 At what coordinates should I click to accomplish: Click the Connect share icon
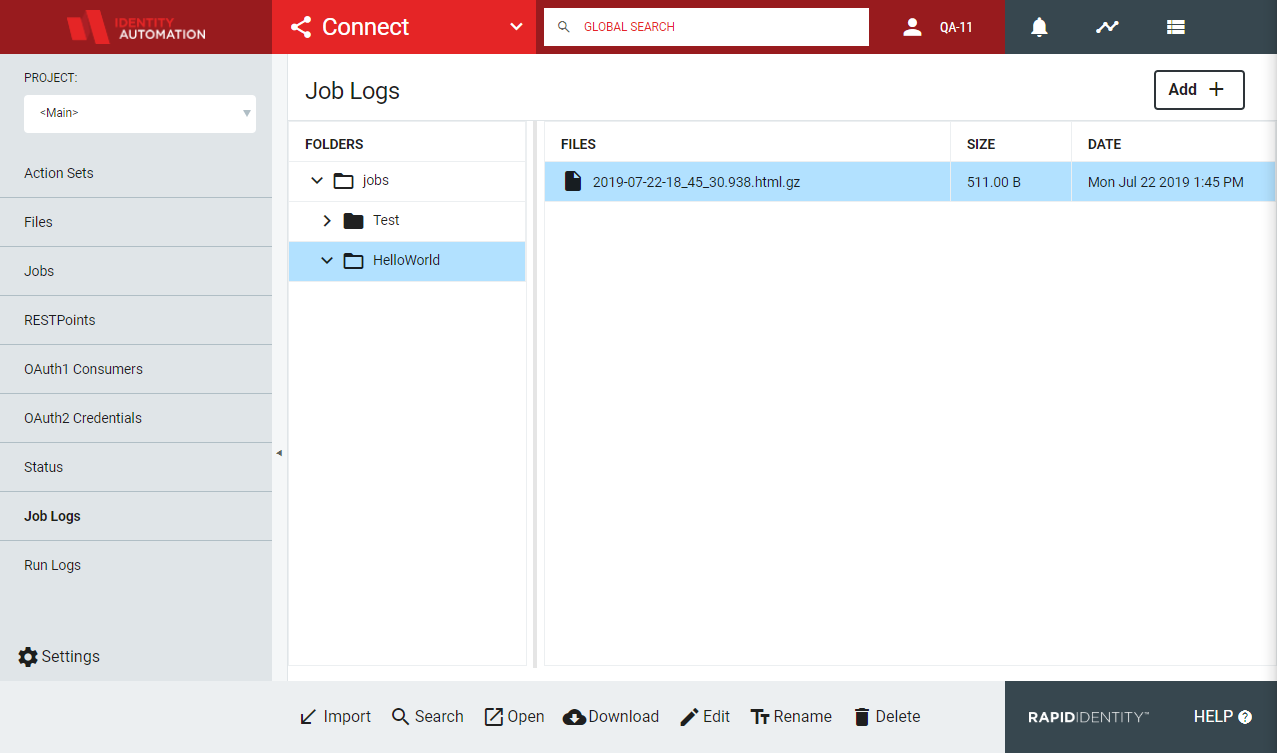(x=301, y=27)
